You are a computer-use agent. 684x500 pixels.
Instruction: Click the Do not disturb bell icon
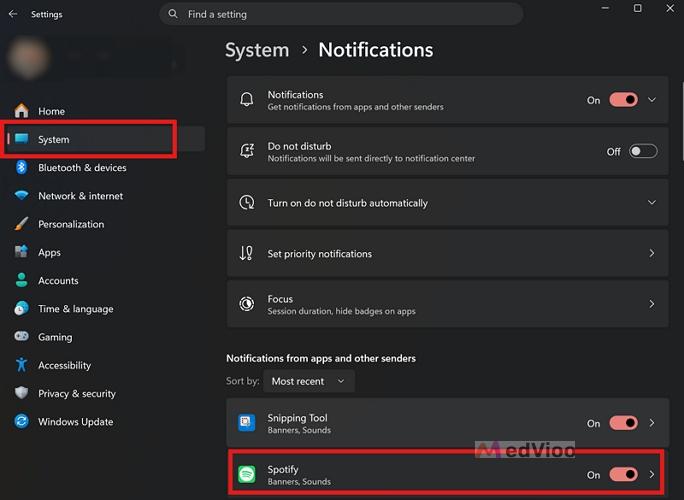click(247, 151)
